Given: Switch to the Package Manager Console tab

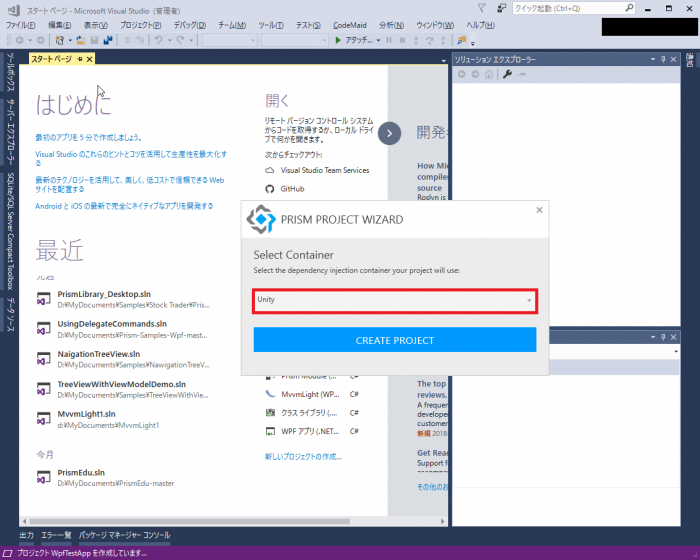Looking at the screenshot, I should click(124, 535).
